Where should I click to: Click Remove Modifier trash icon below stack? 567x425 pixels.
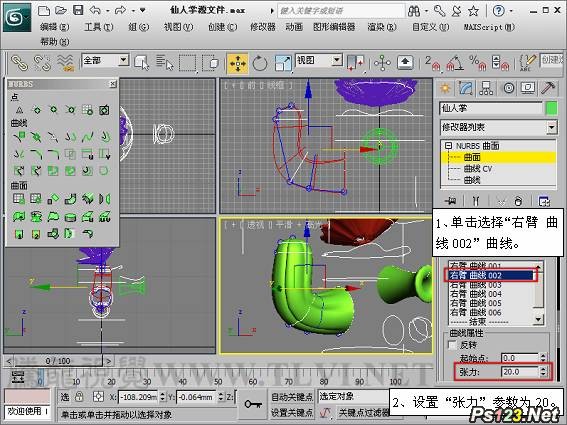tap(518, 201)
